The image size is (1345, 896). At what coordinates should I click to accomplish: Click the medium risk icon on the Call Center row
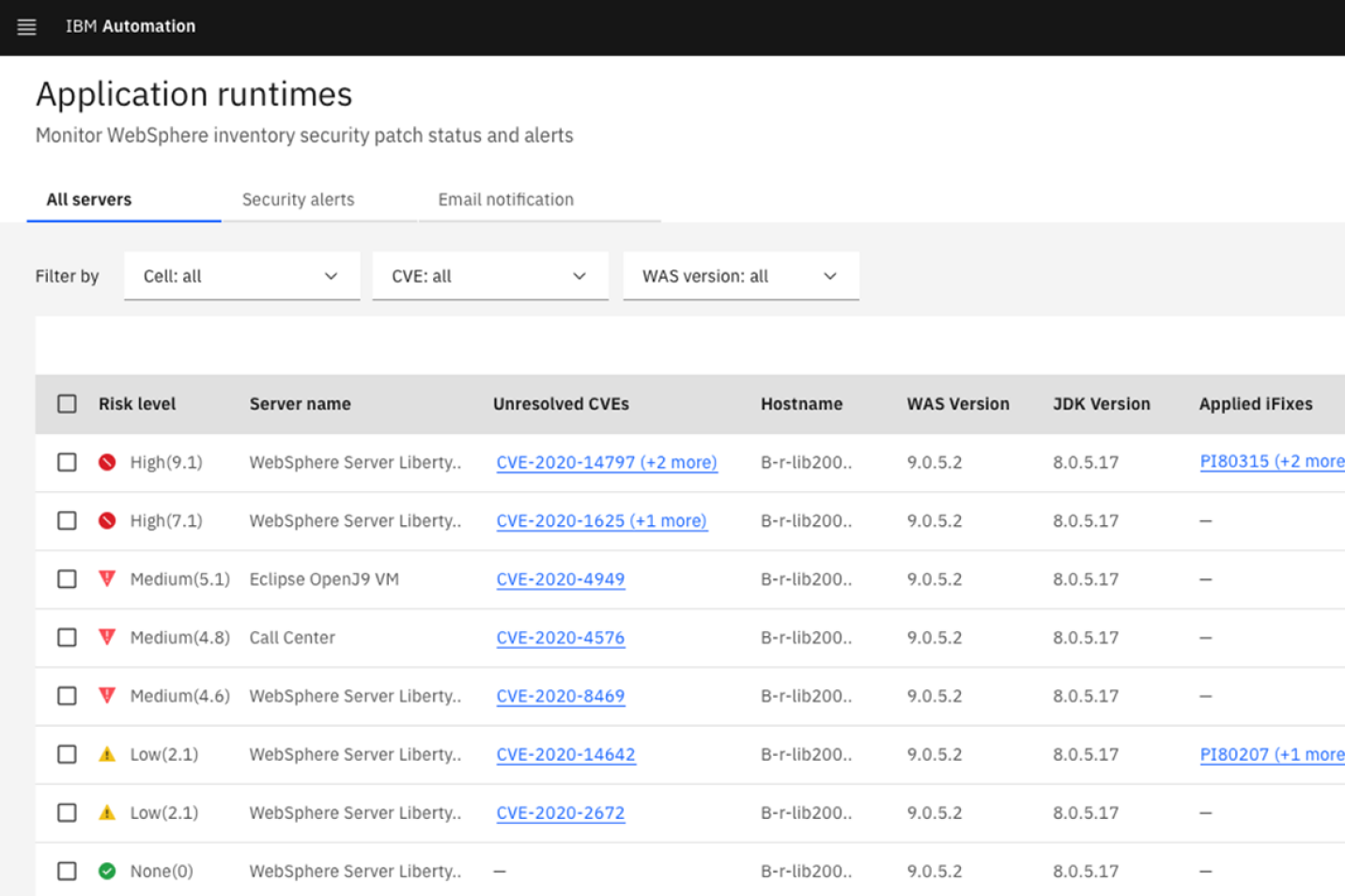click(x=106, y=637)
